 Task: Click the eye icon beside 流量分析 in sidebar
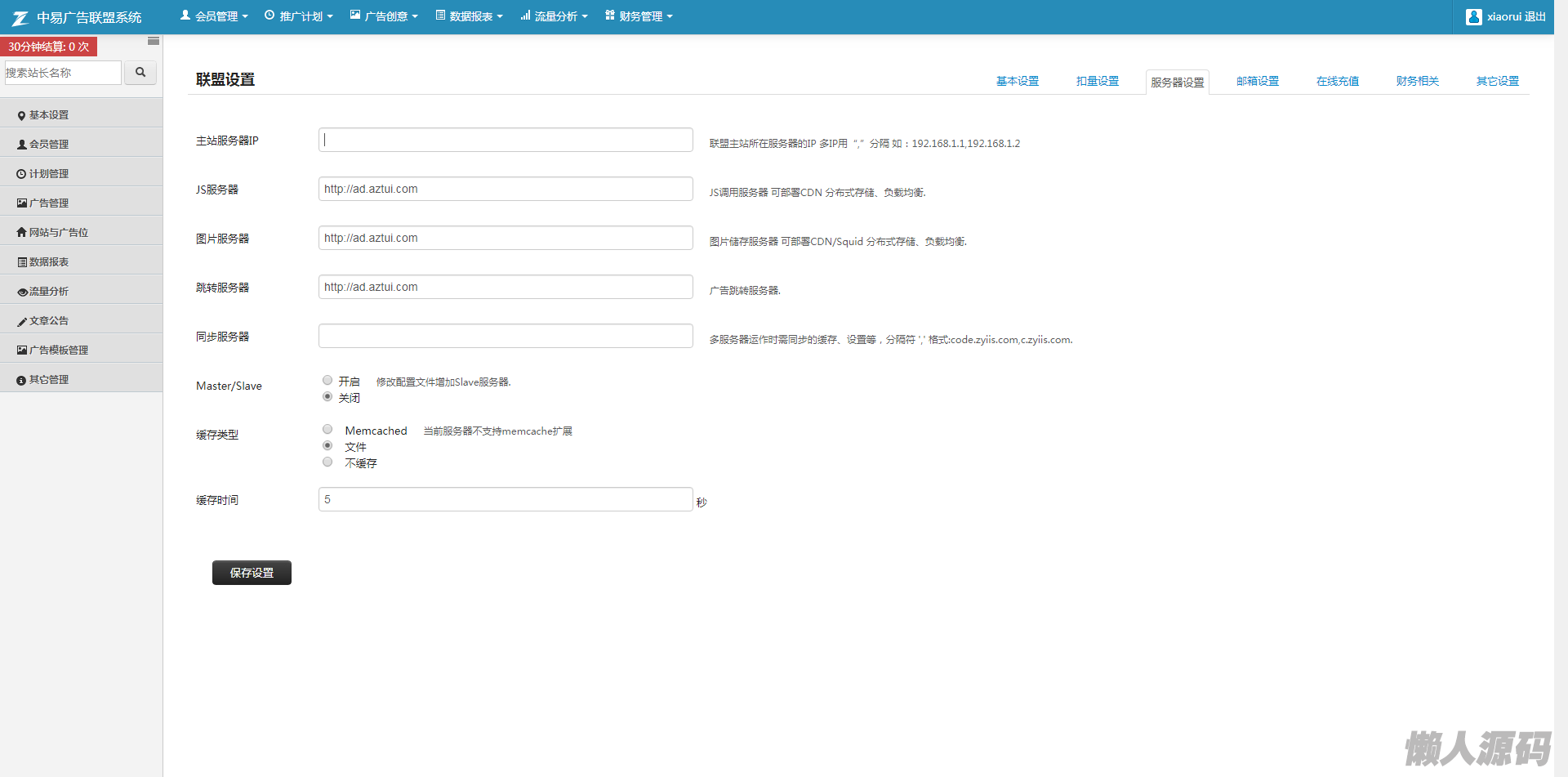[x=22, y=292]
